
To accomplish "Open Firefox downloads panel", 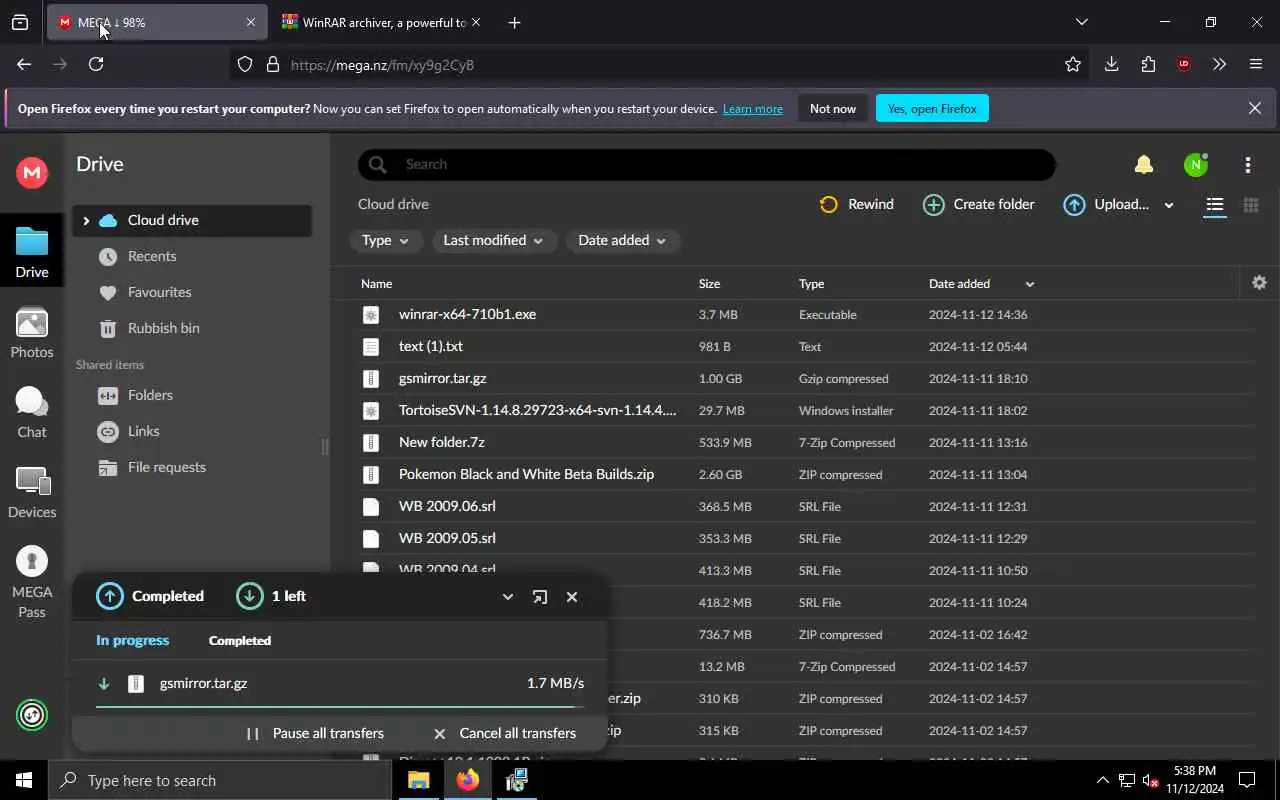I will point(1111,64).
